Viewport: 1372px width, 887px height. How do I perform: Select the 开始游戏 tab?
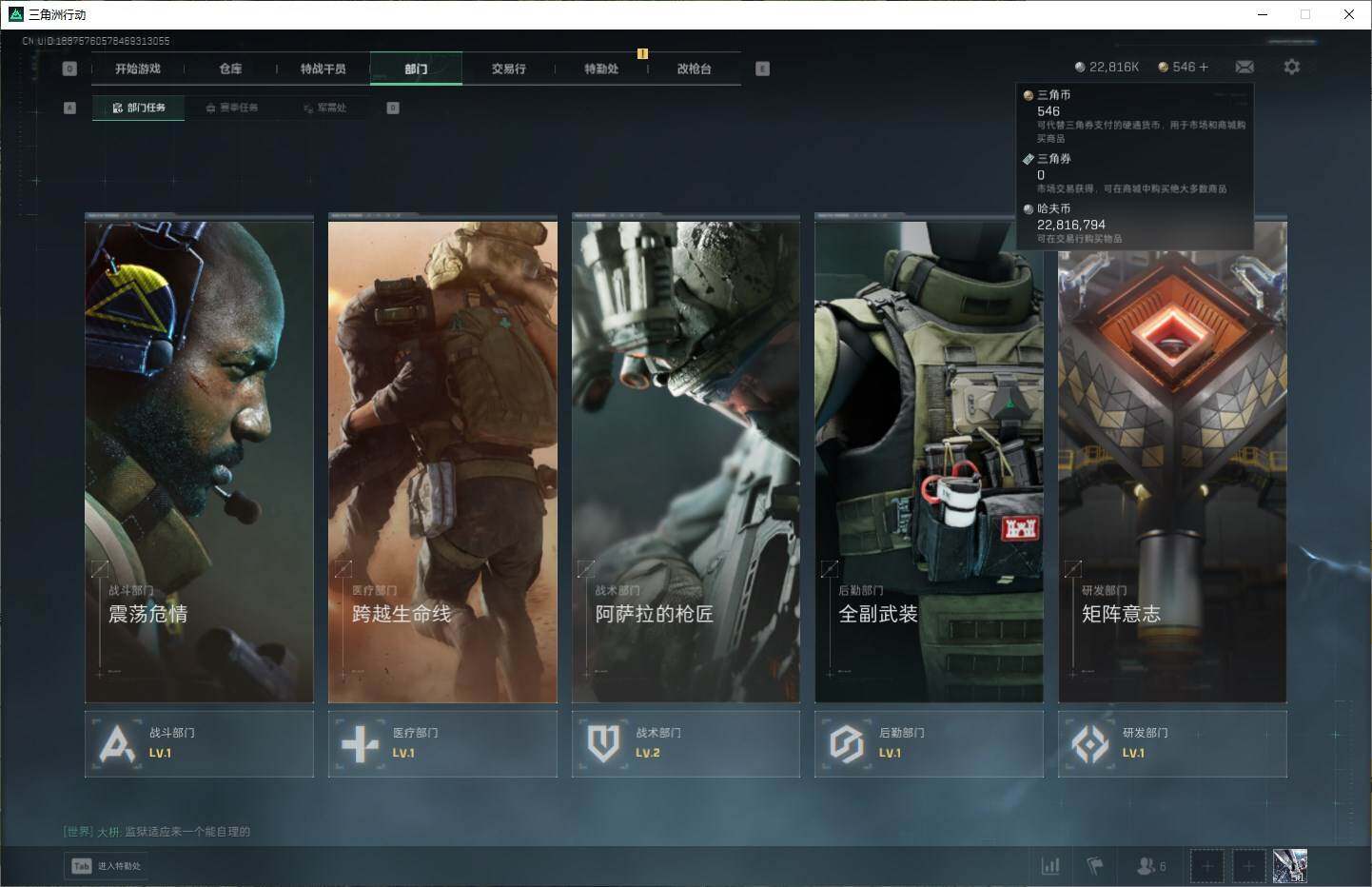tap(138, 69)
